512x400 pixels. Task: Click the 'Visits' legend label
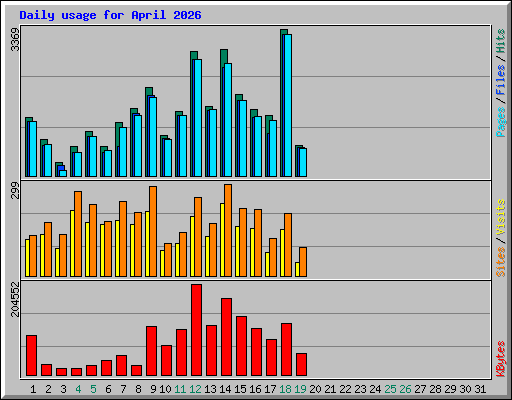point(501,218)
